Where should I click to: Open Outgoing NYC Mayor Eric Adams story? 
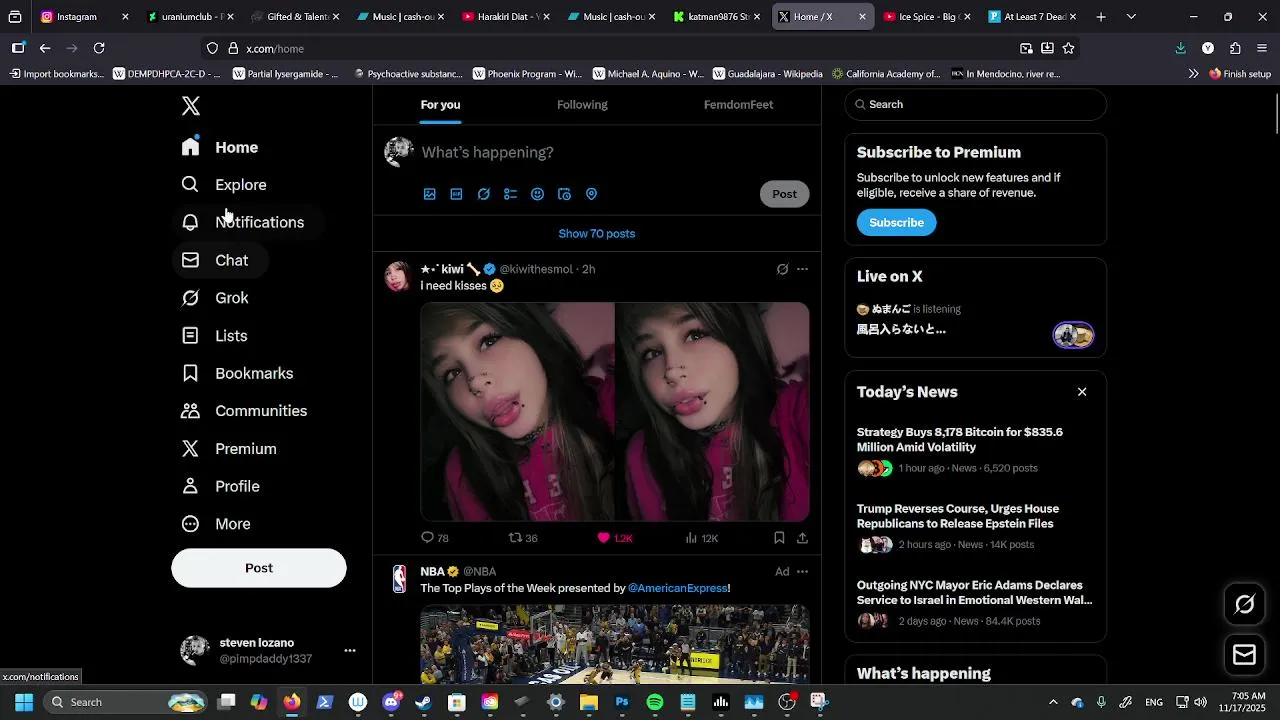click(x=974, y=593)
